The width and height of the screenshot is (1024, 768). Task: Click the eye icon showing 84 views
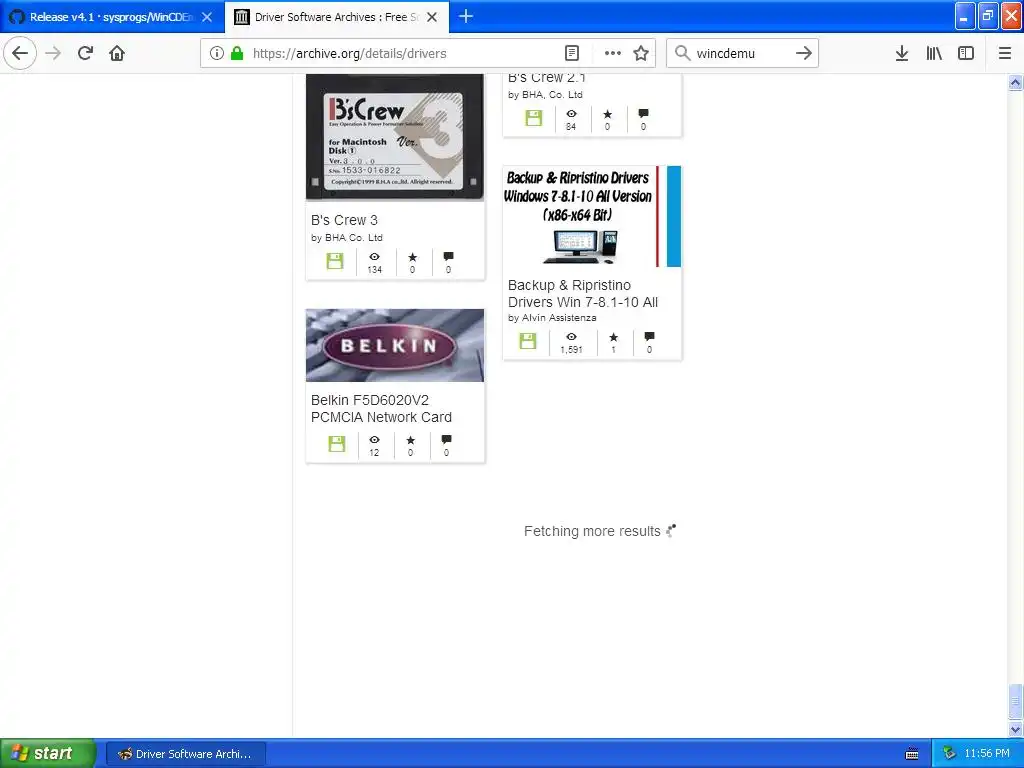(571, 114)
